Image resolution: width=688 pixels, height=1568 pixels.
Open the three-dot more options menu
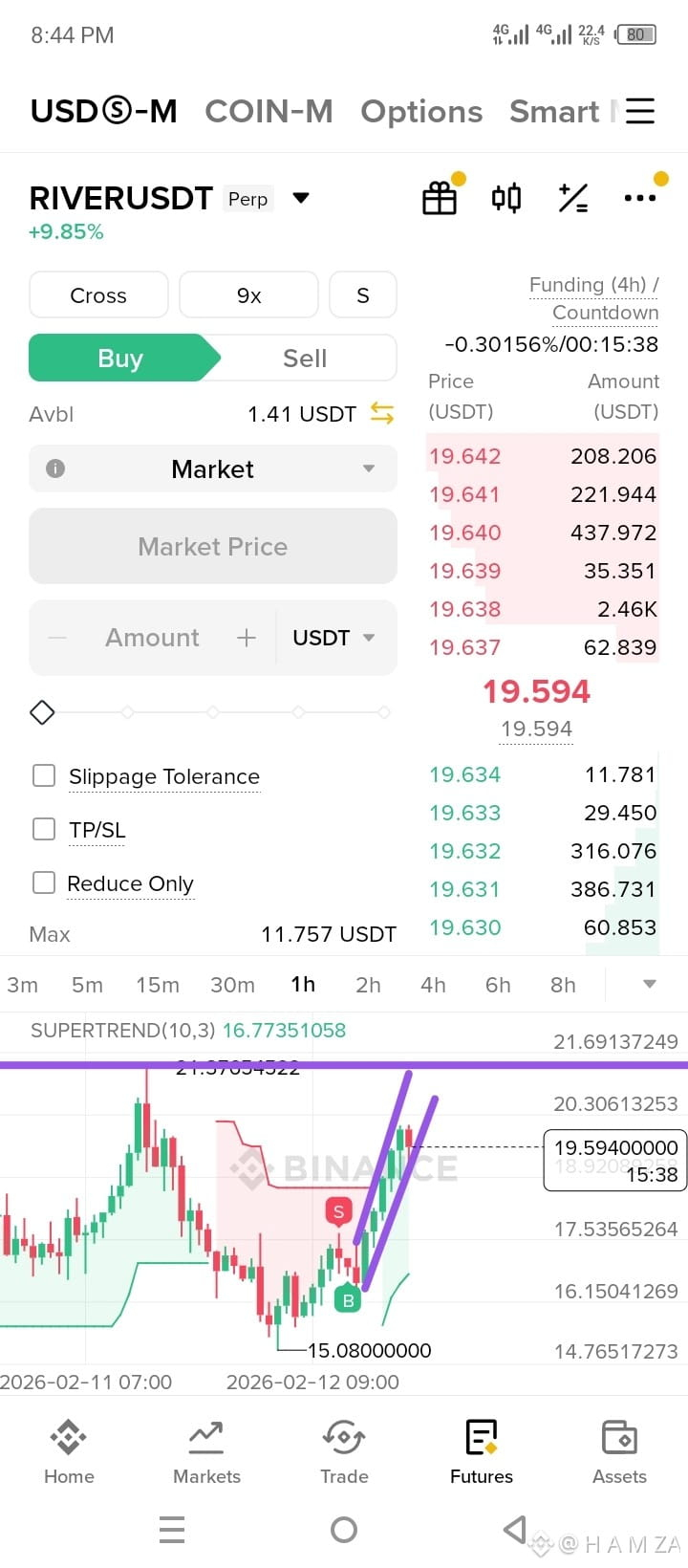point(639,198)
